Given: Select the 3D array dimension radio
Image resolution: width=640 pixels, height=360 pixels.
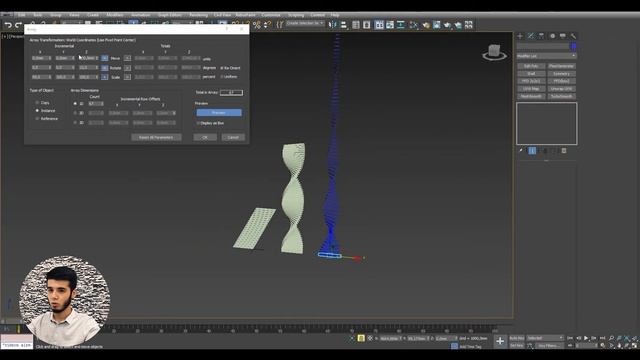Looking at the screenshot, I should click(75, 122).
